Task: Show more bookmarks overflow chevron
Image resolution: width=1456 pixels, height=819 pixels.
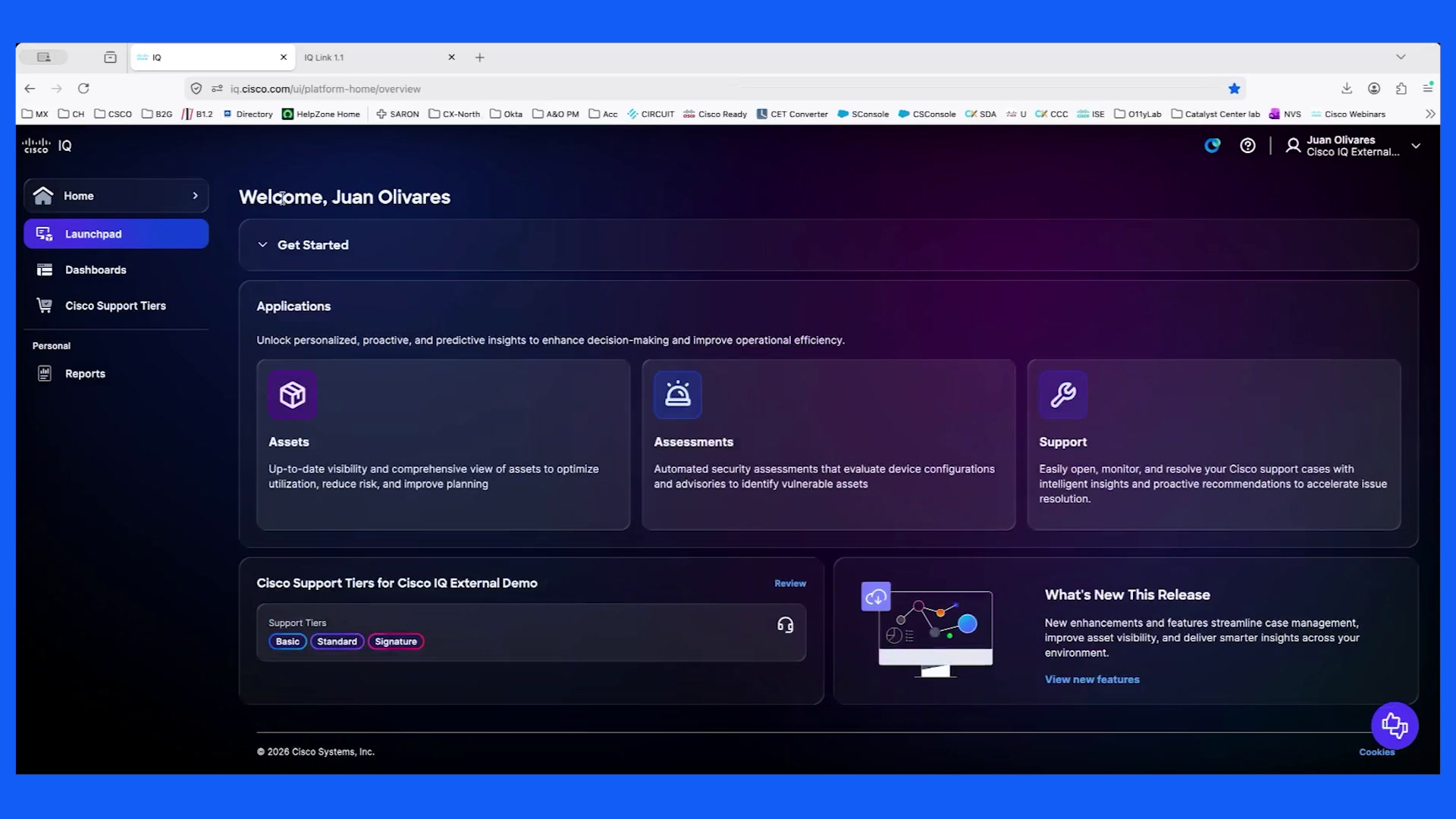Action: tap(1430, 115)
